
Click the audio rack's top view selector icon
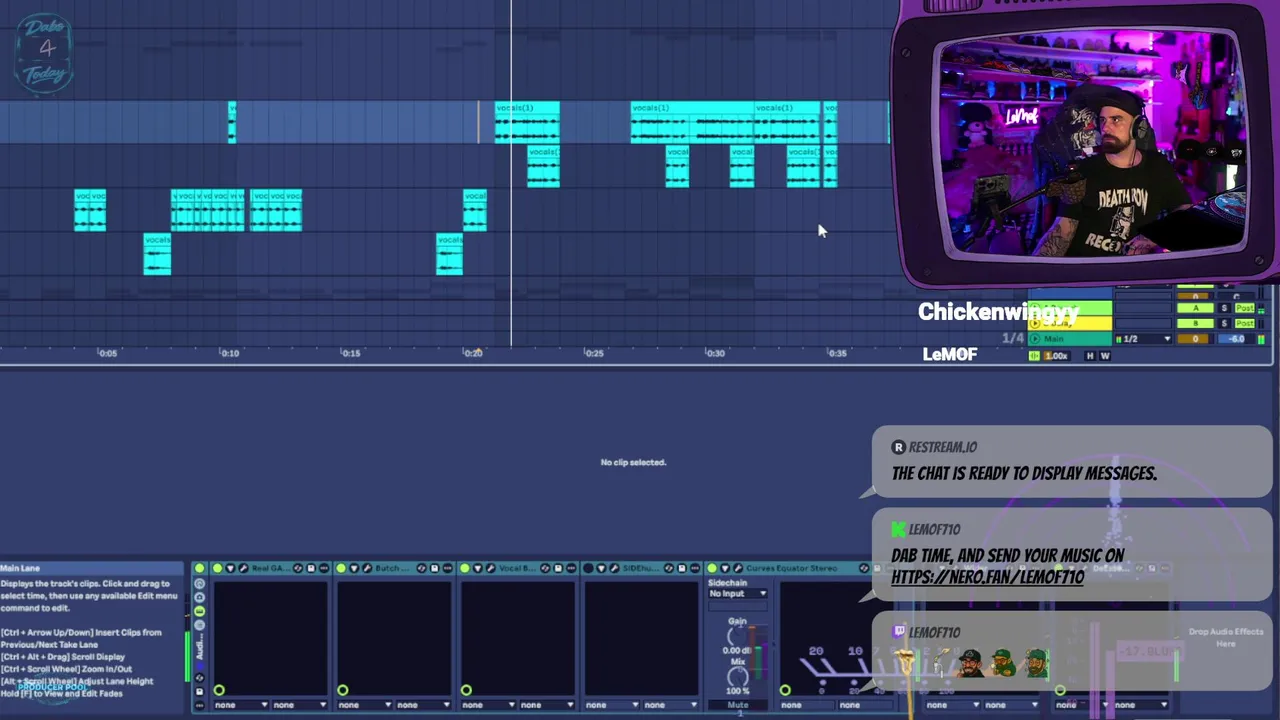tap(200, 584)
